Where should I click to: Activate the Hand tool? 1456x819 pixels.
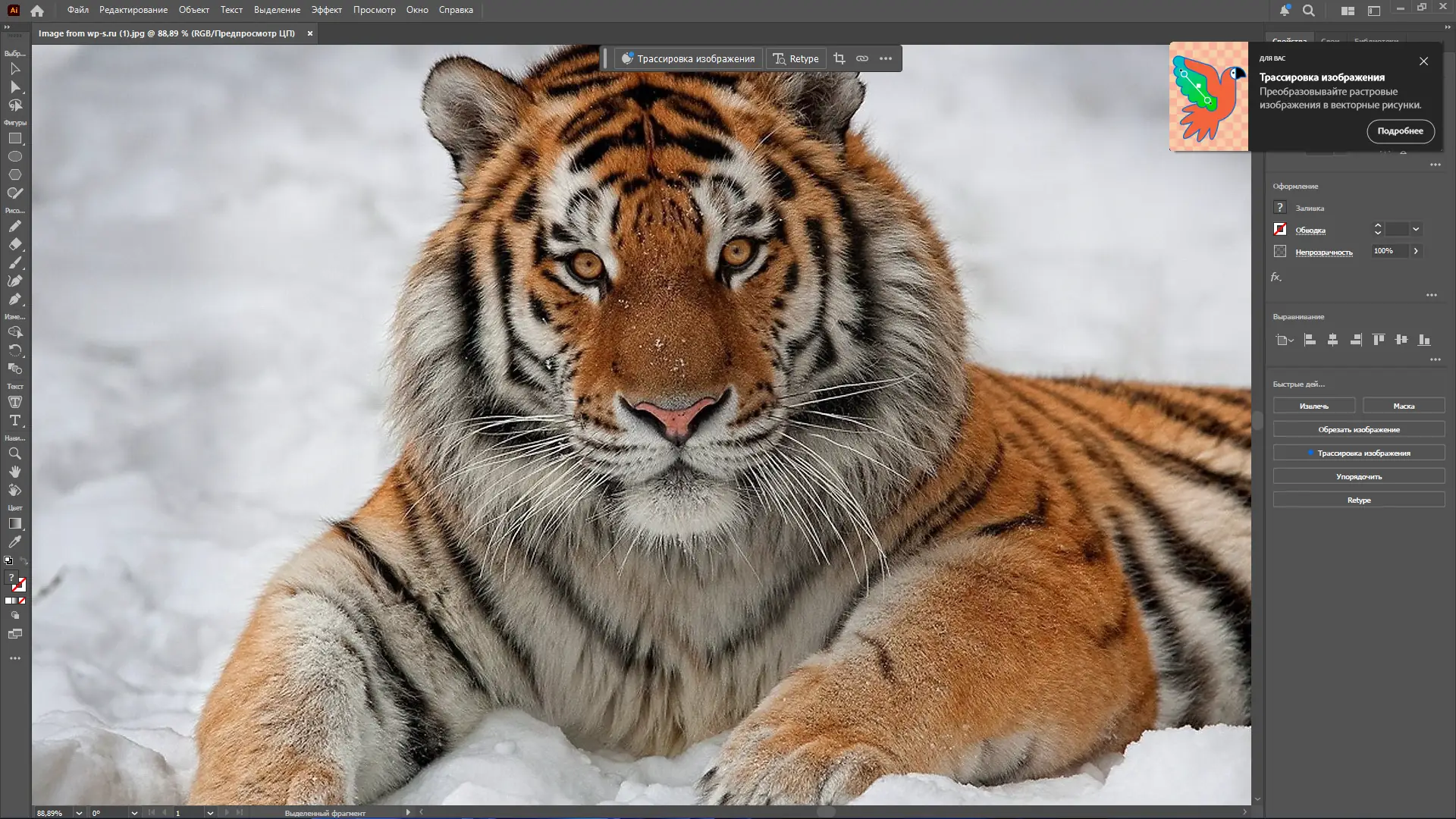coord(15,472)
